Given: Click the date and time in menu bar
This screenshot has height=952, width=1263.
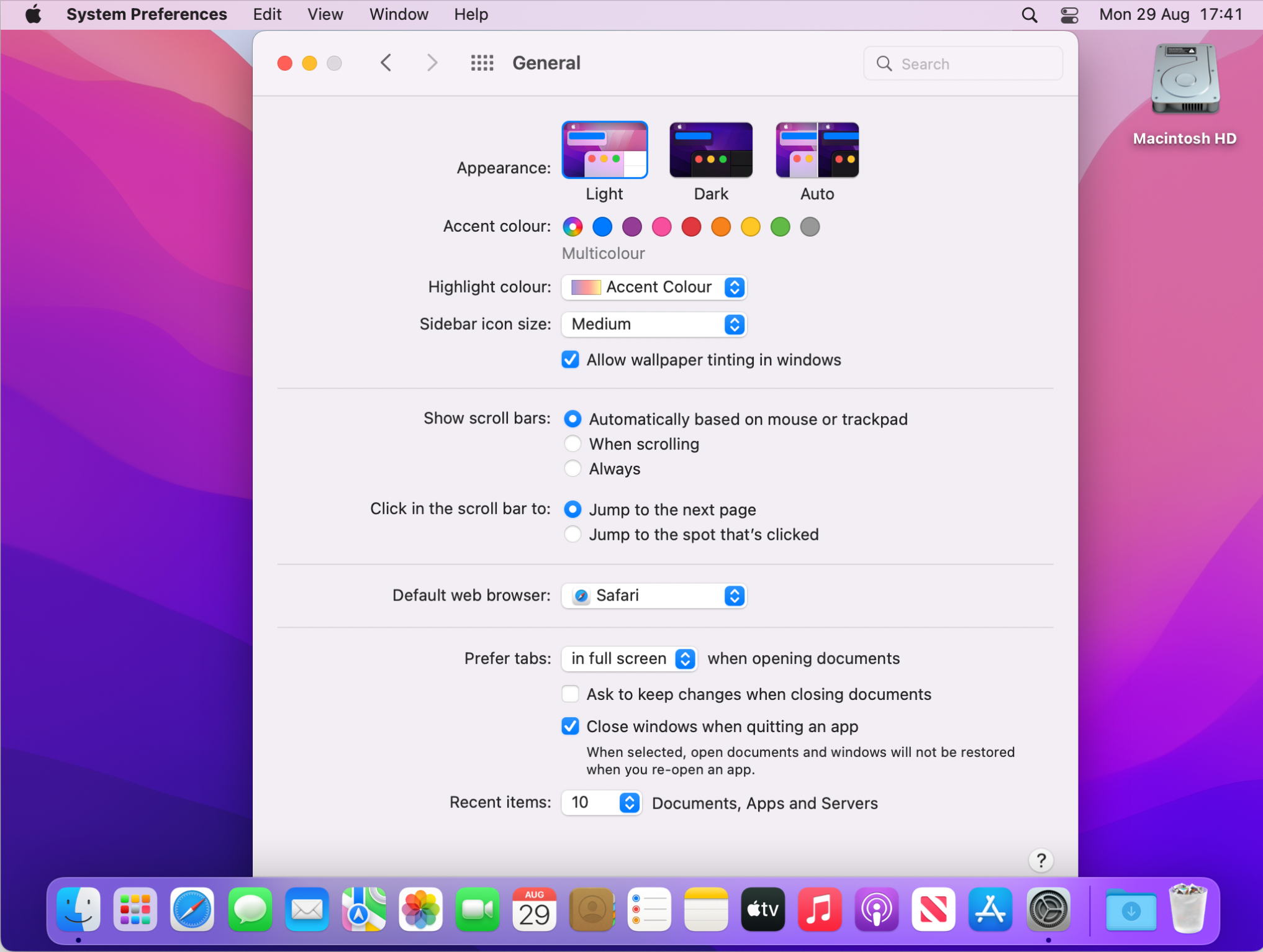Looking at the screenshot, I should [x=1170, y=14].
